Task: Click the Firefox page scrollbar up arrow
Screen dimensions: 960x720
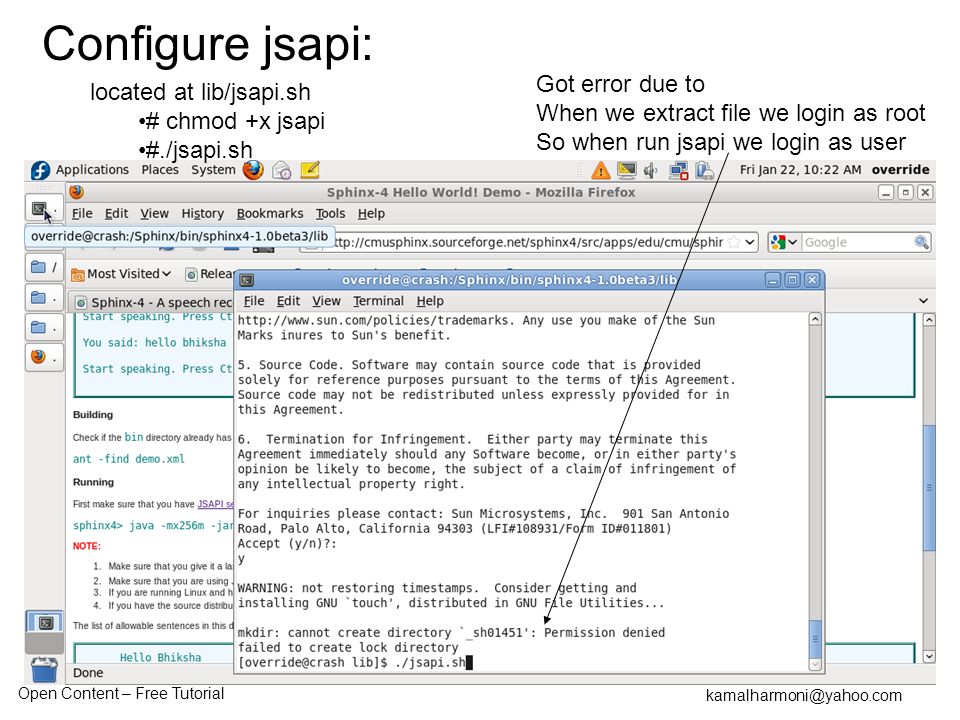Action: pyautogui.click(x=929, y=320)
